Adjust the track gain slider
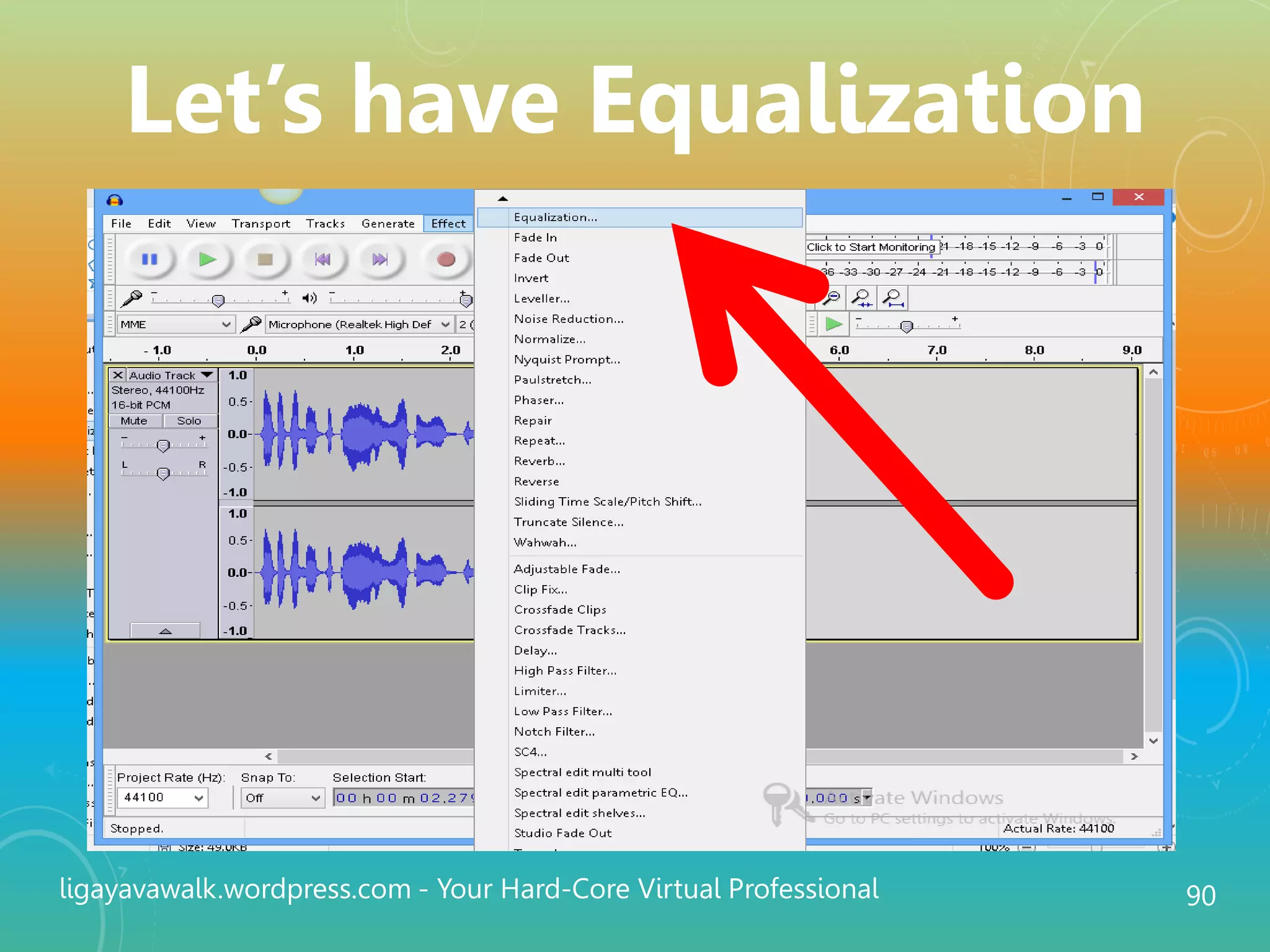 point(163,445)
